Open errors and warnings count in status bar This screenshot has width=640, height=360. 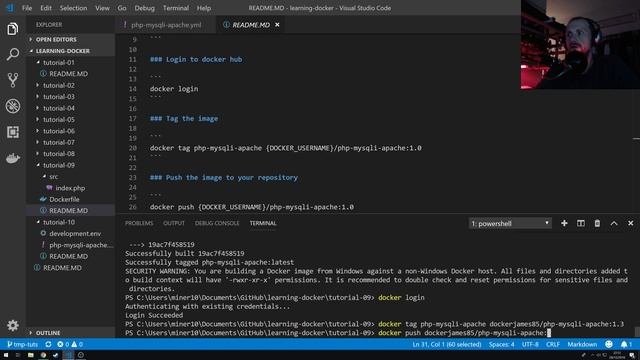(x=70, y=344)
